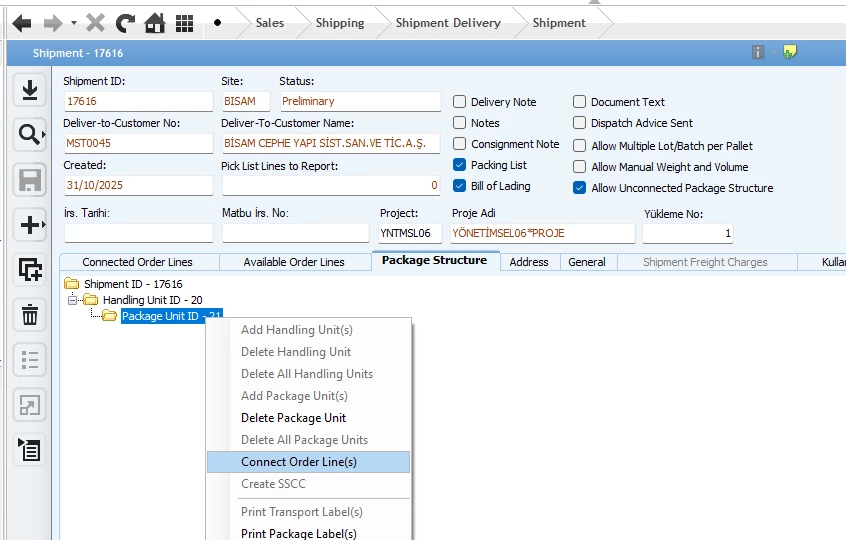This screenshot has height=540, width=846.
Task: Enable the Delivery Note checkbox
Action: tap(460, 102)
